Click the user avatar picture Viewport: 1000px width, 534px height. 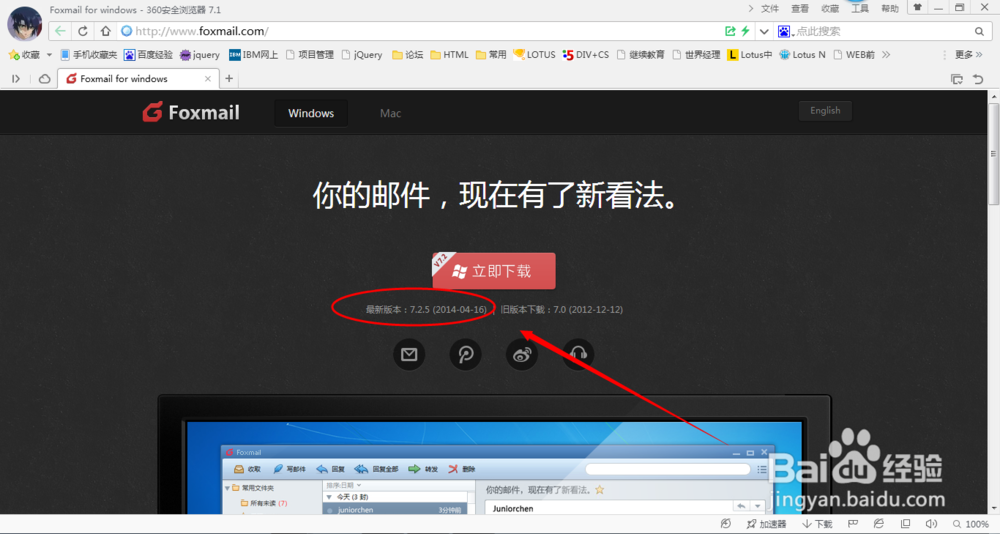click(x=24, y=24)
